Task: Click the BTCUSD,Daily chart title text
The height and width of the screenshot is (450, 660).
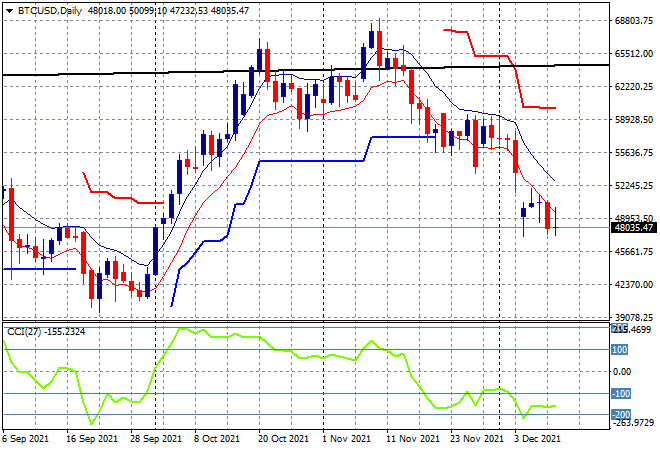Action: pyautogui.click(x=50, y=9)
